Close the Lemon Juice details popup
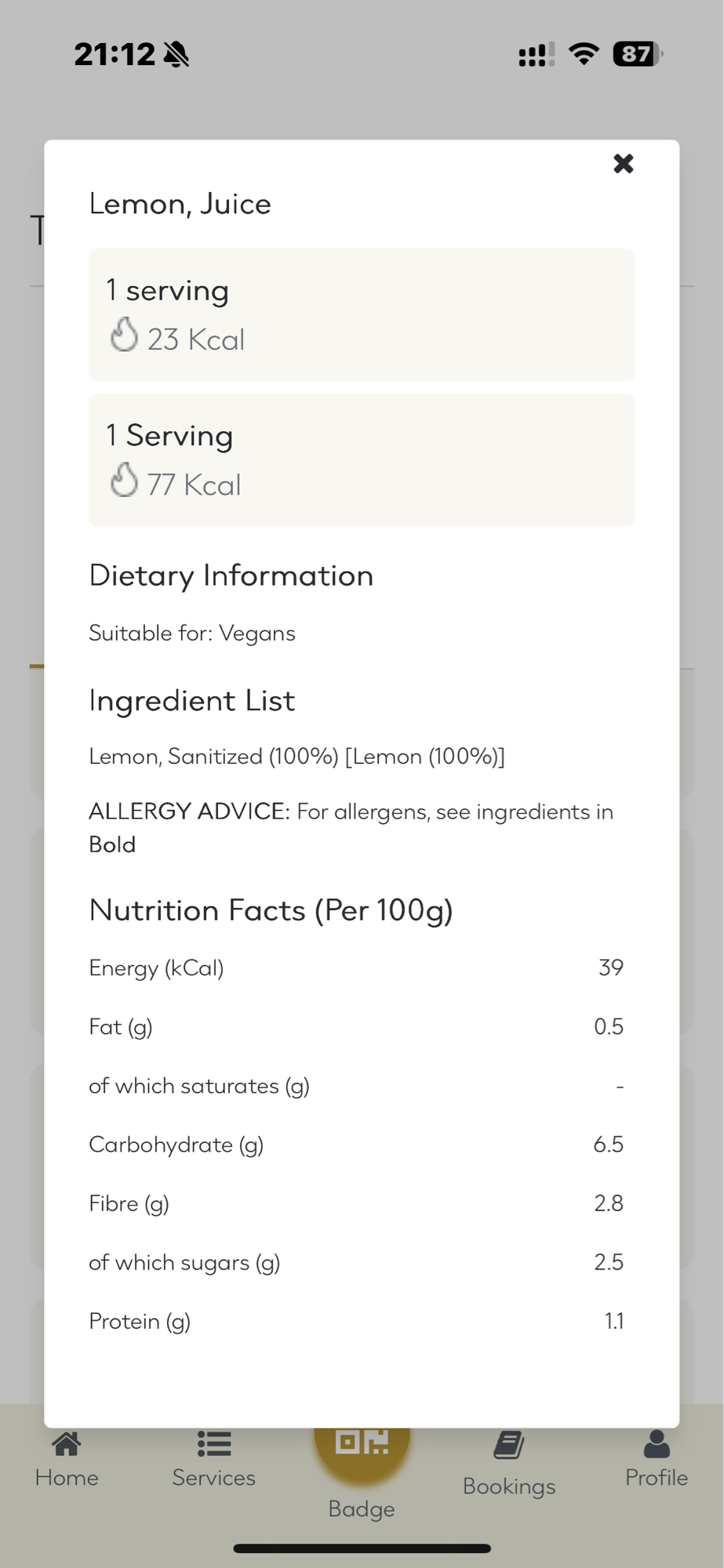 623,163
